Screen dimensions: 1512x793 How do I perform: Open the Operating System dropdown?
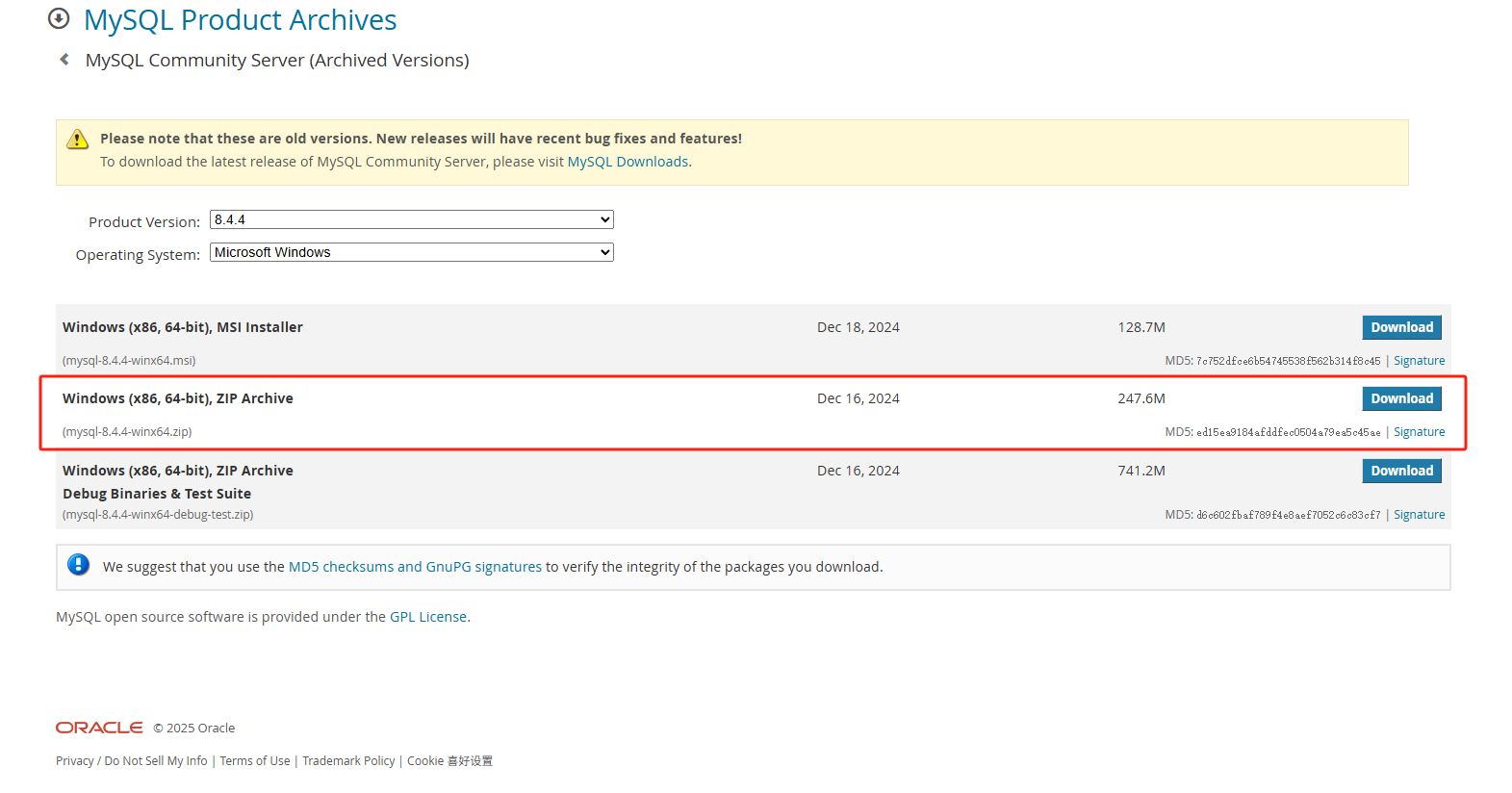pyautogui.click(x=412, y=252)
